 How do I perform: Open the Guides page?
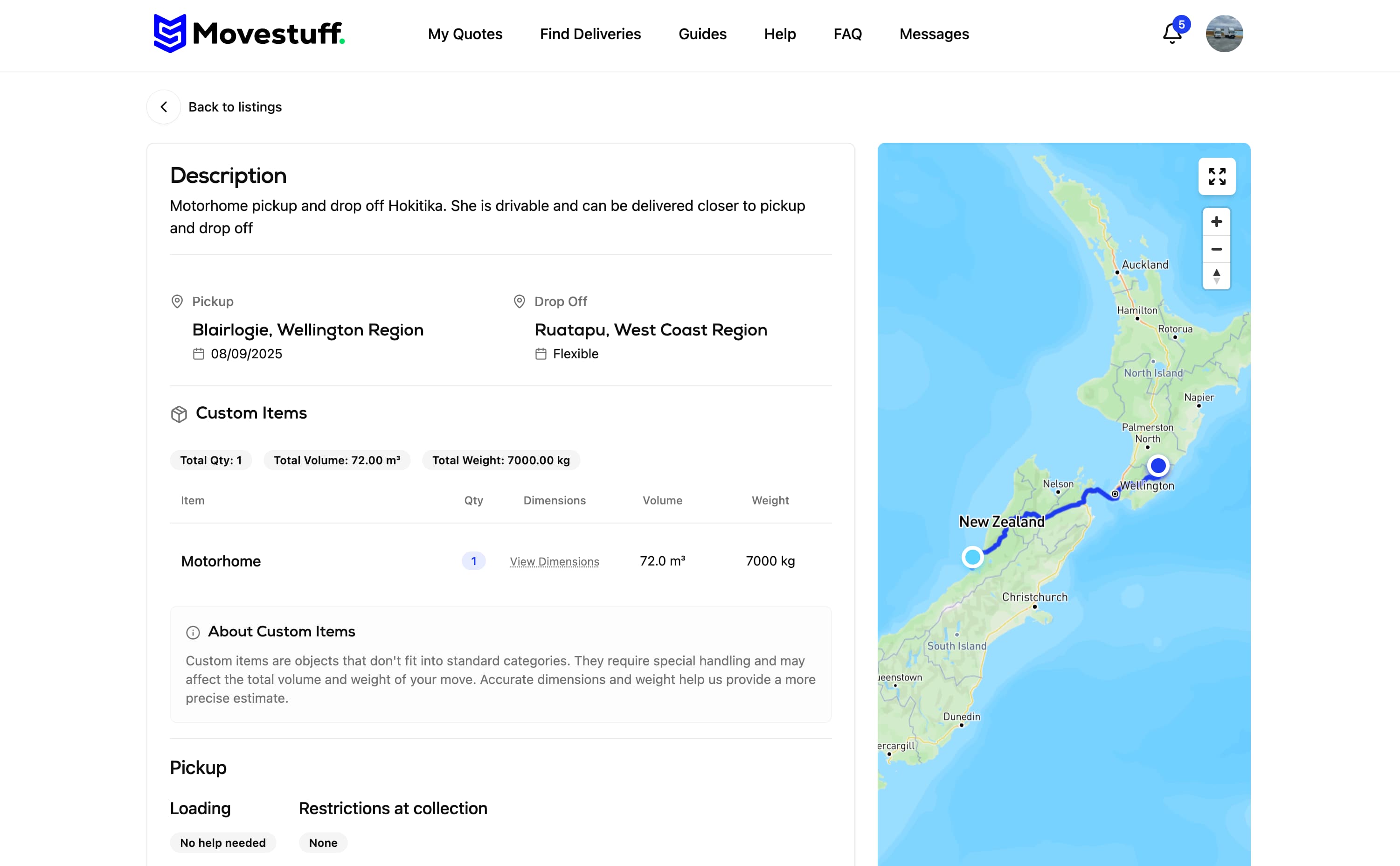702,35
